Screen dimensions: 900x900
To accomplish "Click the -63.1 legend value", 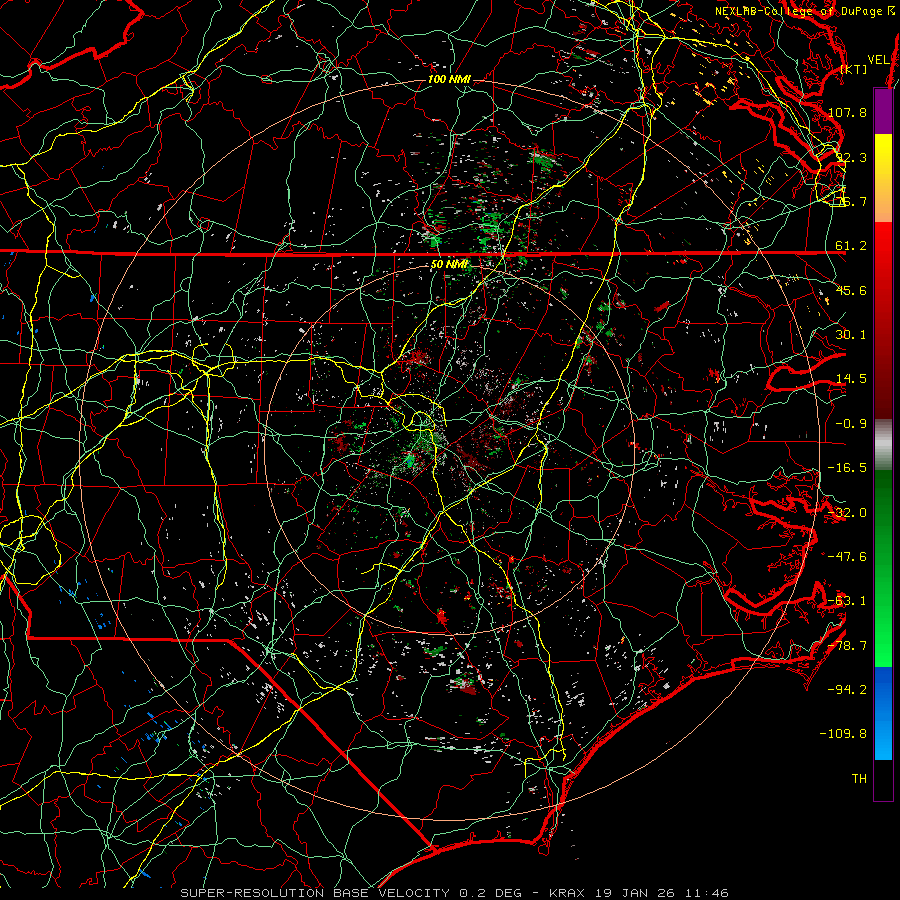I will [847, 601].
